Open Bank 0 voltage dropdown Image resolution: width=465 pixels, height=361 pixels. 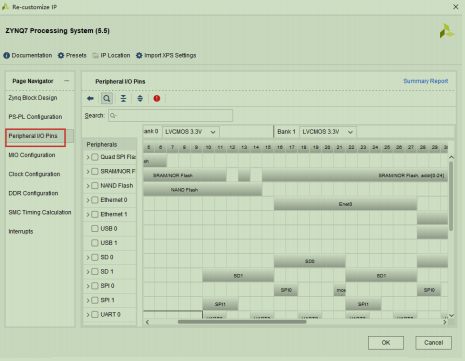click(191, 132)
